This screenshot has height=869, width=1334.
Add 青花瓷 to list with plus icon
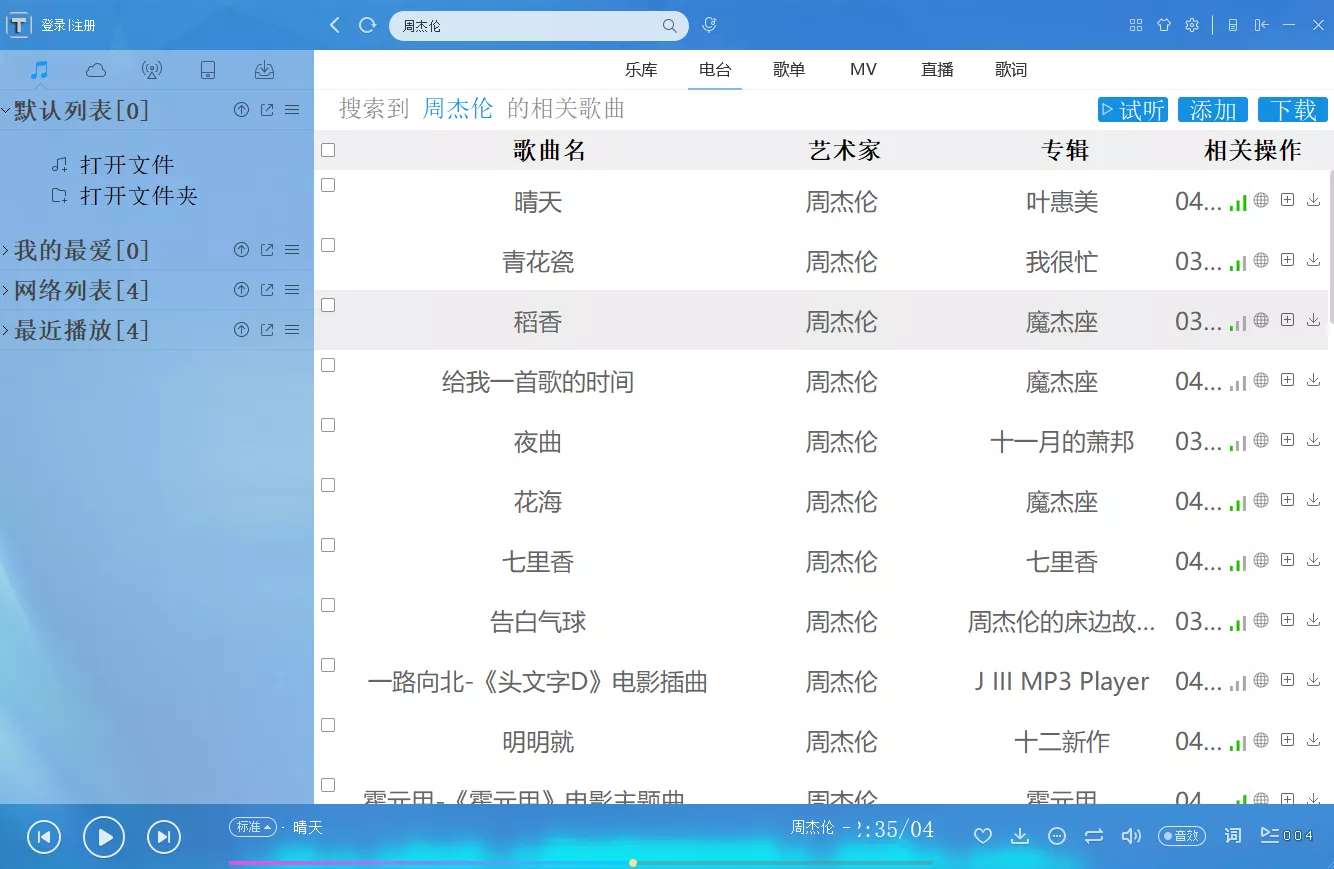1288,260
